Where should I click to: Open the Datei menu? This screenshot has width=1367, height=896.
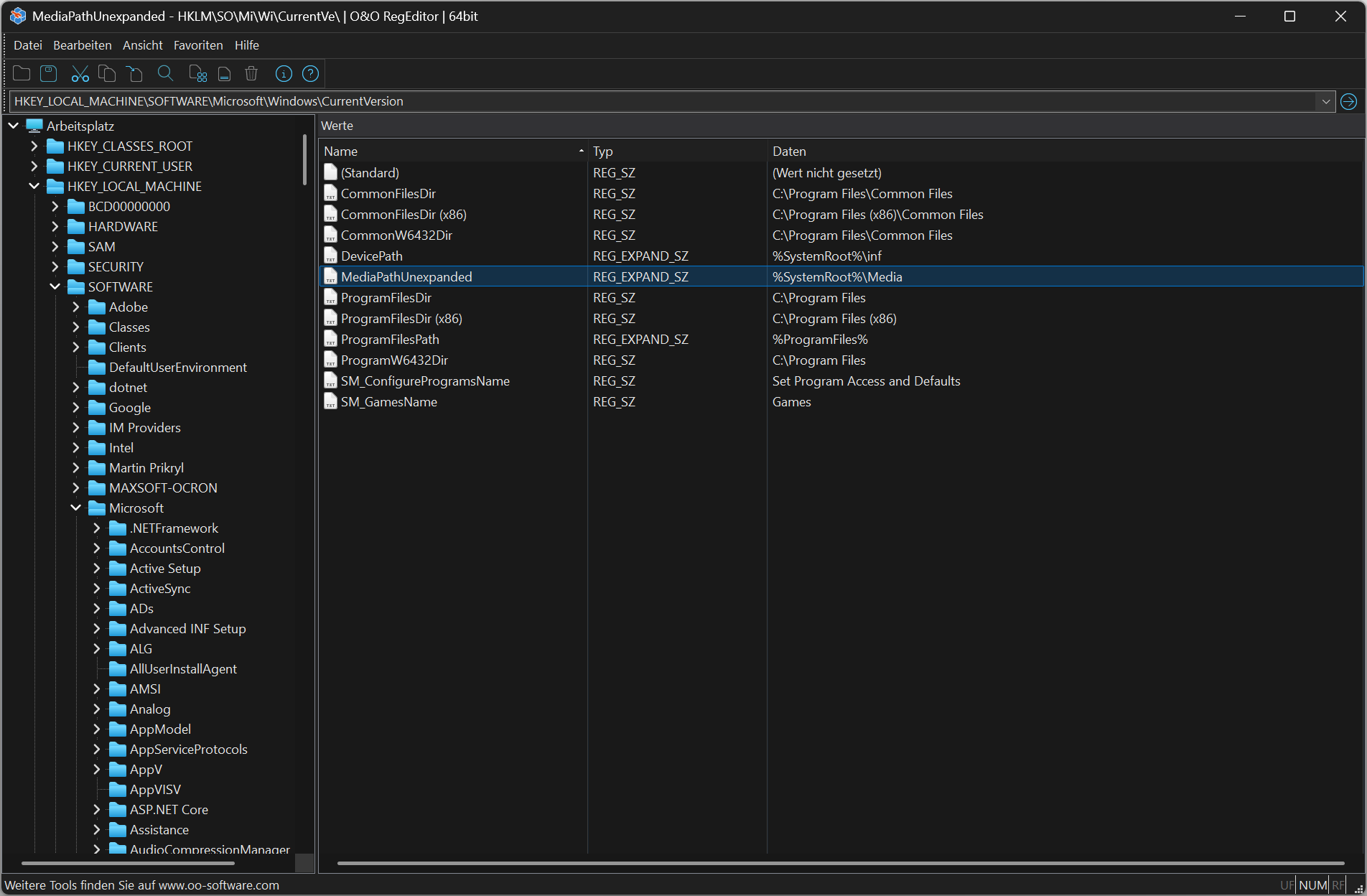[28, 45]
